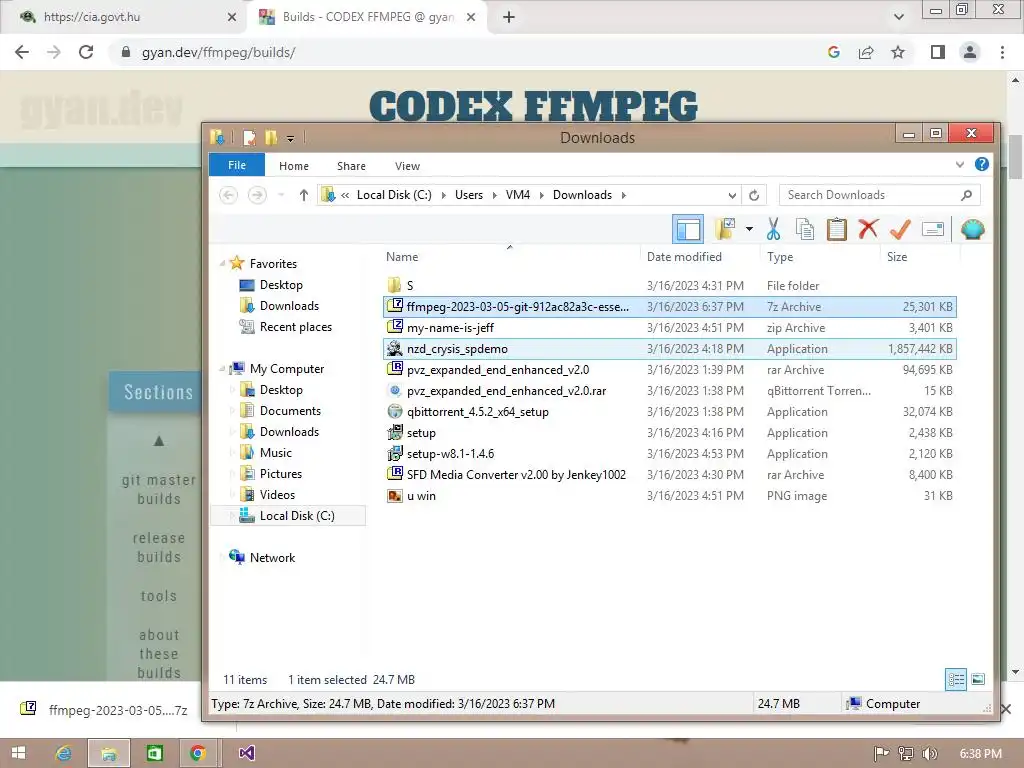The height and width of the screenshot is (768, 1024).
Task: Open a new Chrome tab
Action: [x=509, y=17]
